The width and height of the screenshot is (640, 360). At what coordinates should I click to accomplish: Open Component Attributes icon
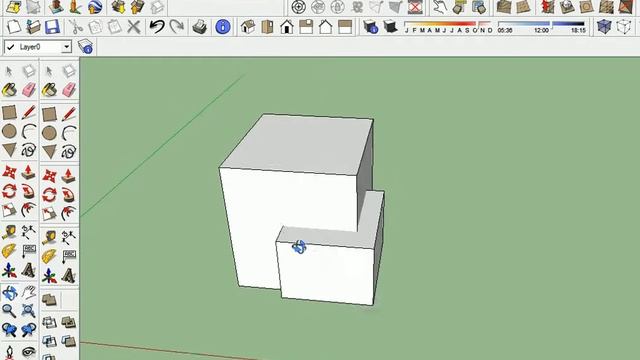click(479, 7)
